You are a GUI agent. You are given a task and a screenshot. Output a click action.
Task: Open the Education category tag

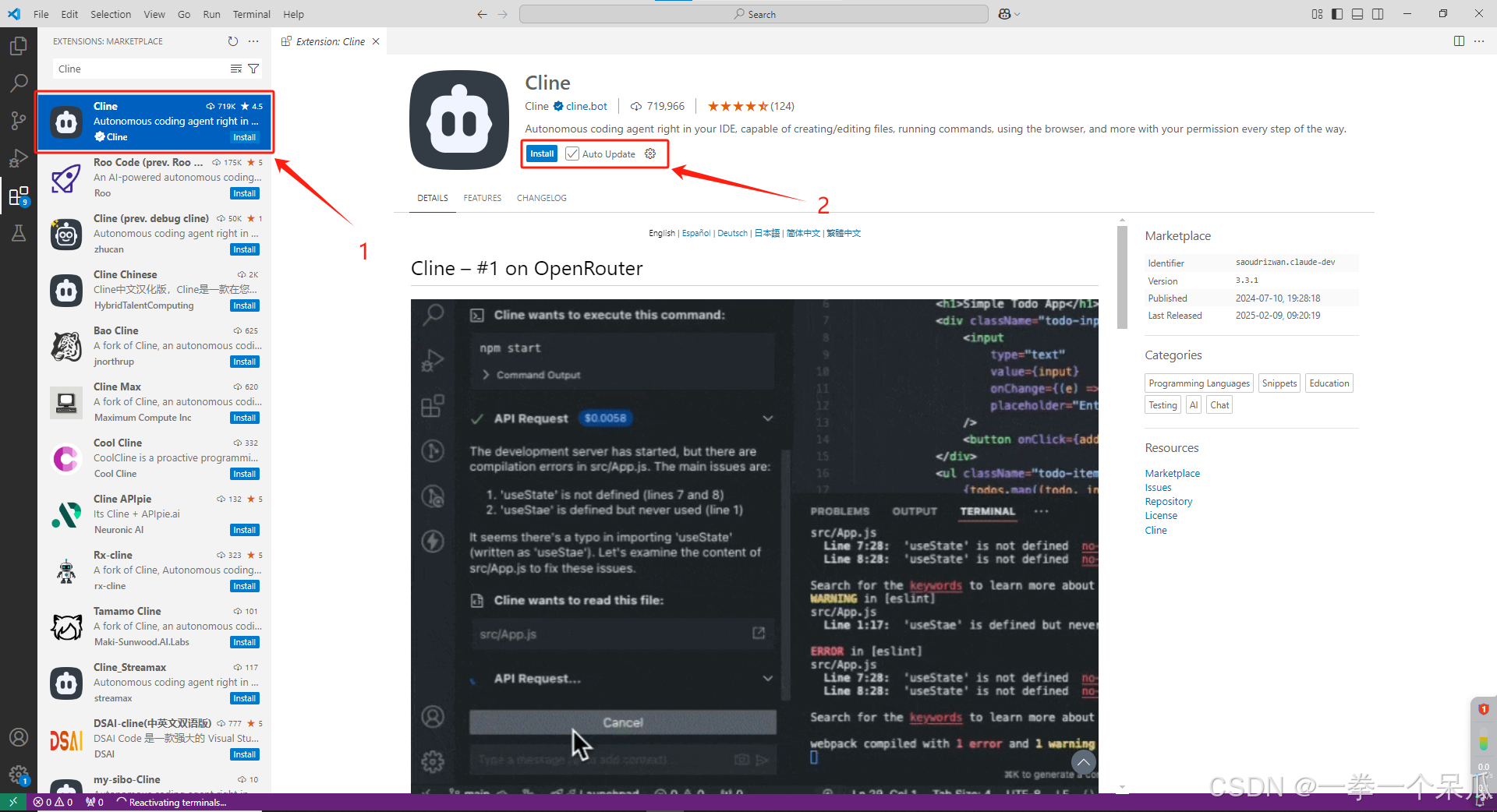(x=1329, y=383)
